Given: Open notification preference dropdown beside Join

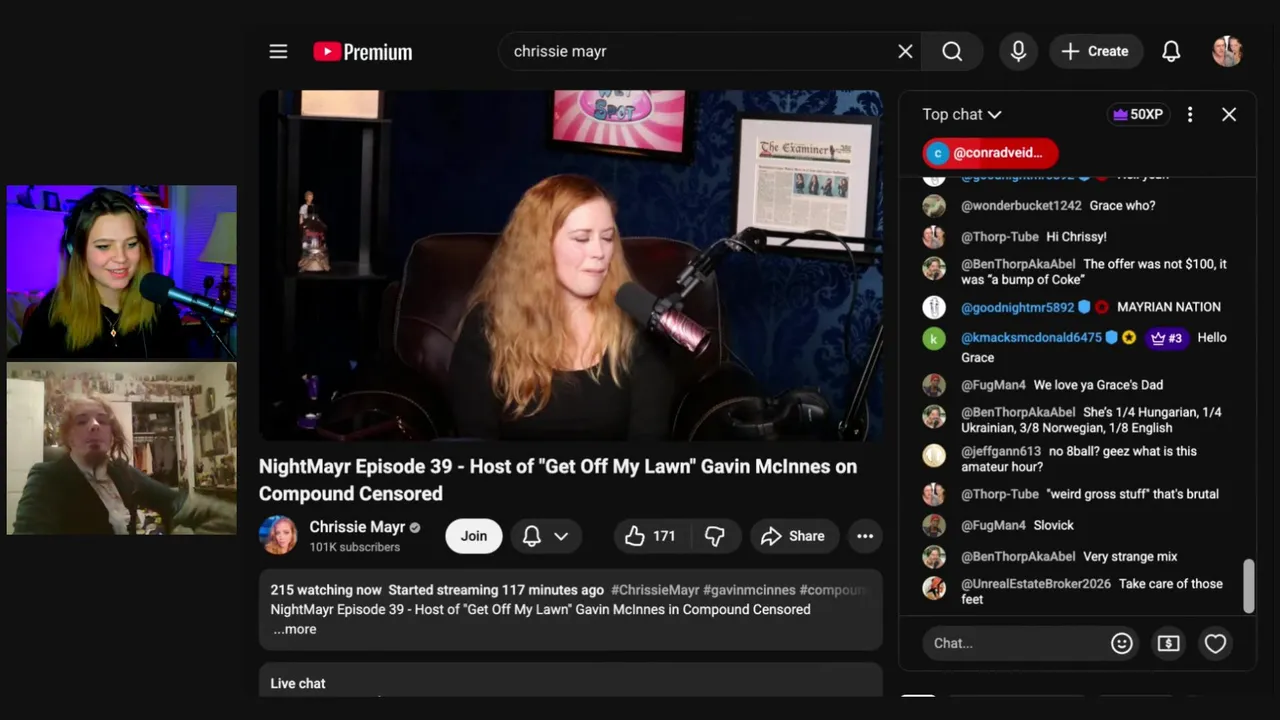Looking at the screenshot, I should coord(546,536).
